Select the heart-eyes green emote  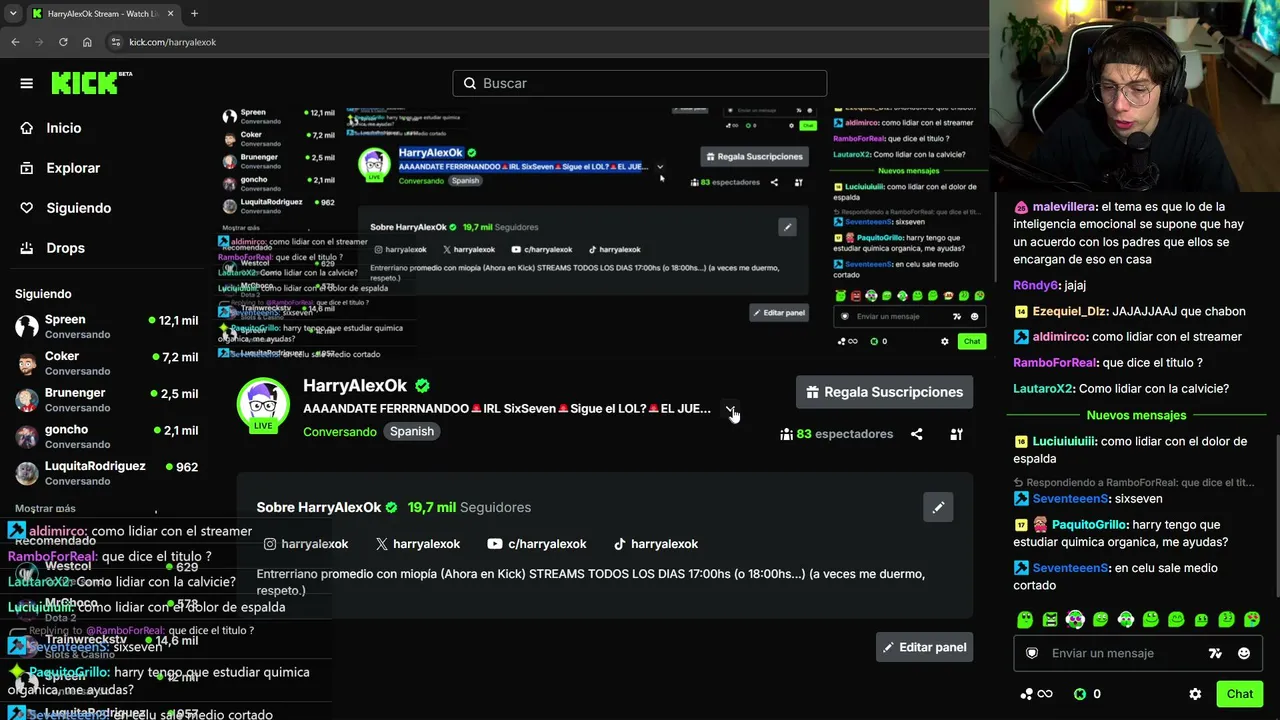tap(1252, 620)
